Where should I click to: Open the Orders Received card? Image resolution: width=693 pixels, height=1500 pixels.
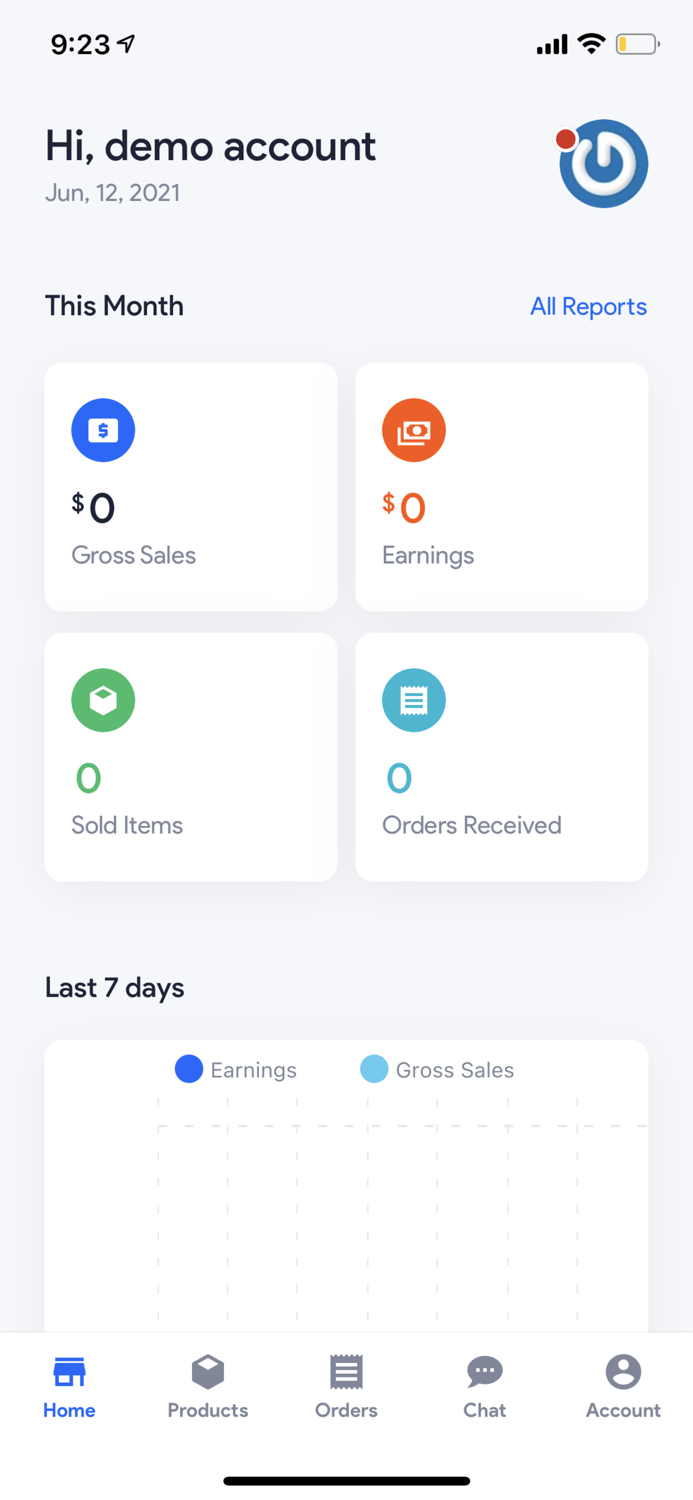(501, 756)
